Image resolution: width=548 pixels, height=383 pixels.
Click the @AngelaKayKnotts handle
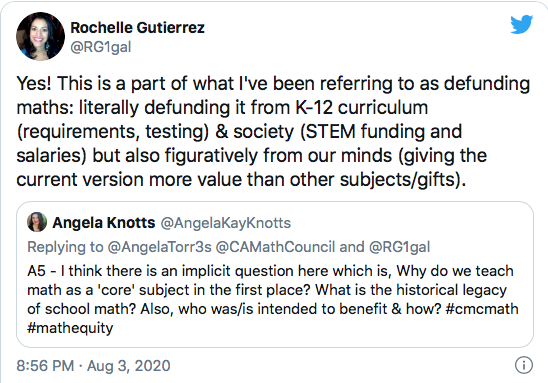pyautogui.click(x=226, y=223)
